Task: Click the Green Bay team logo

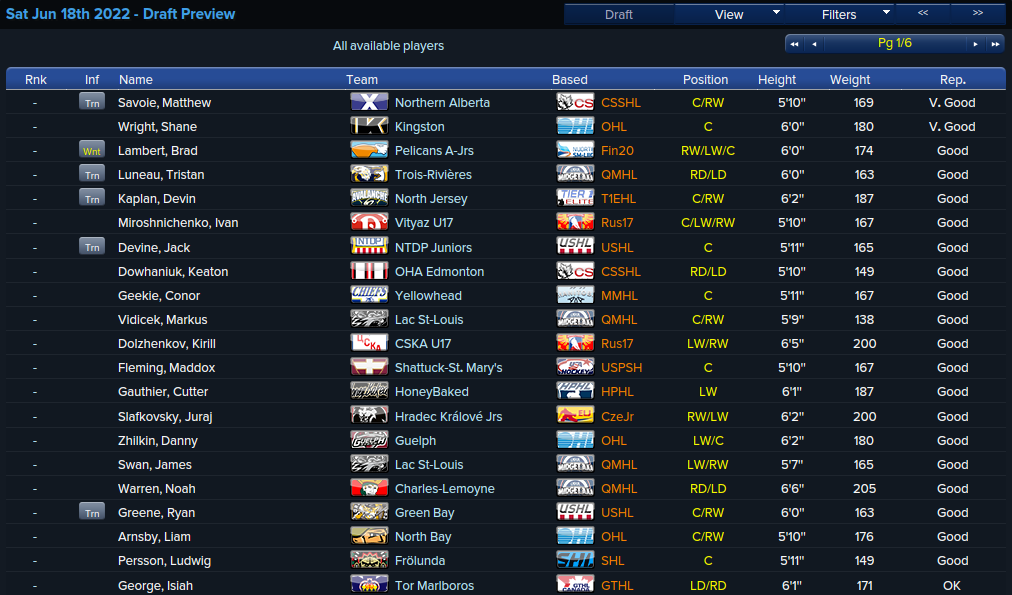Action: pos(369,512)
